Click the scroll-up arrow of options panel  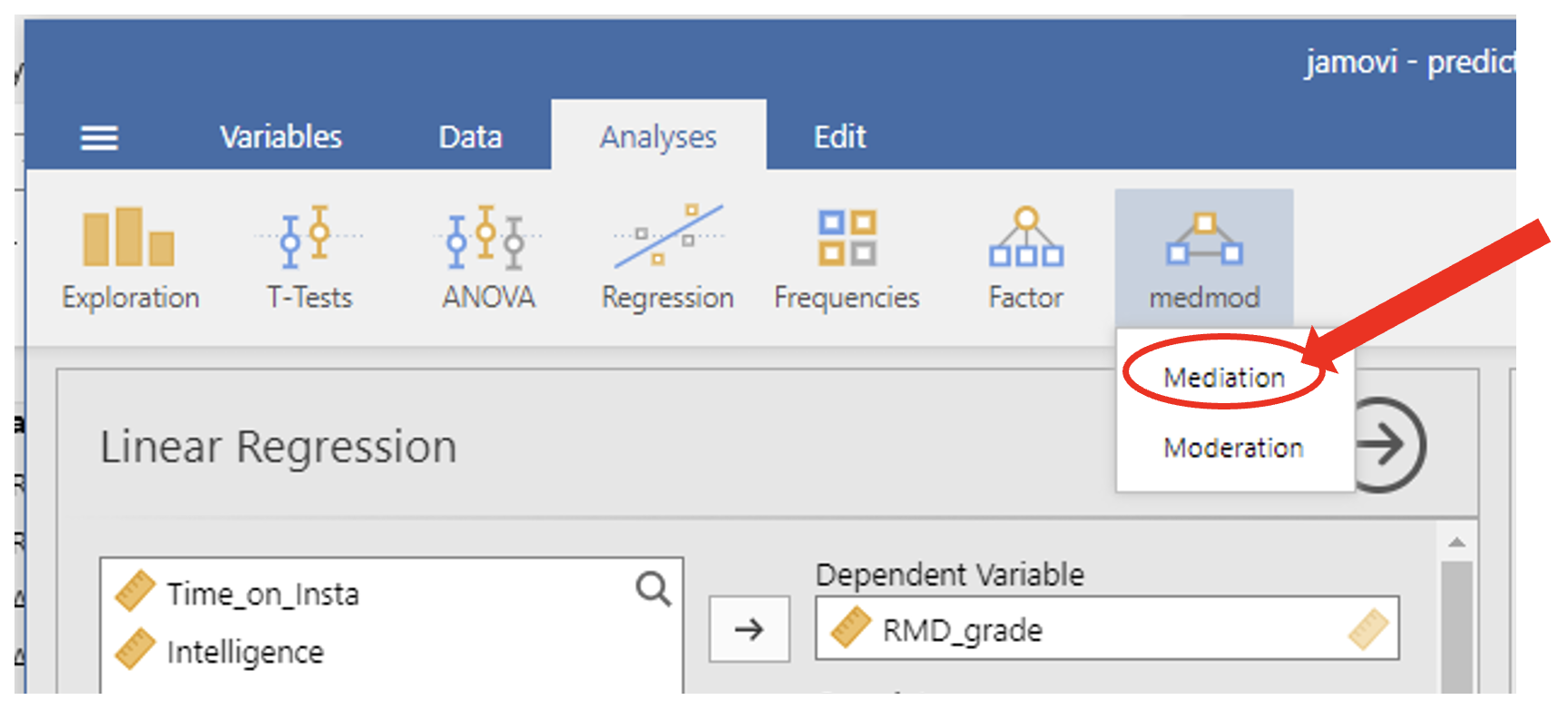(1456, 543)
